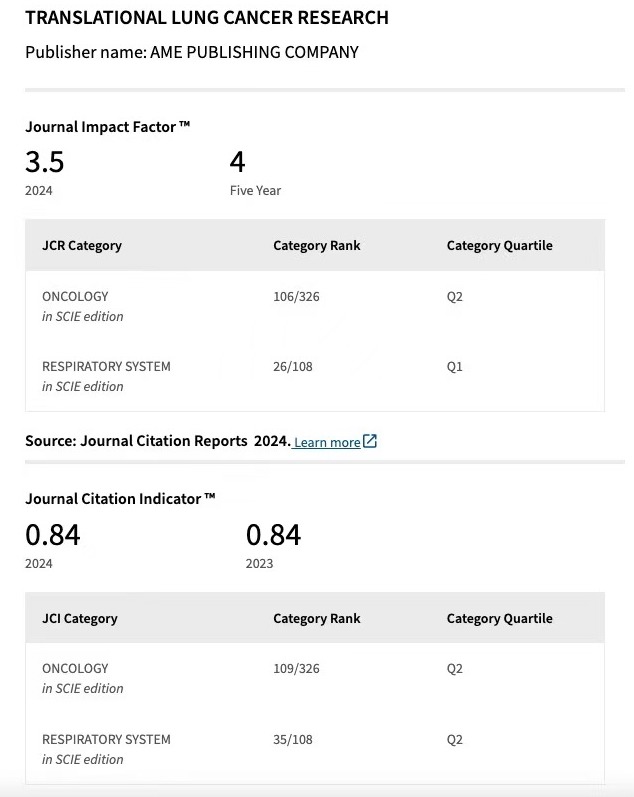Select the Oncology row in the JCR table
634x797 pixels.
click(x=75, y=297)
